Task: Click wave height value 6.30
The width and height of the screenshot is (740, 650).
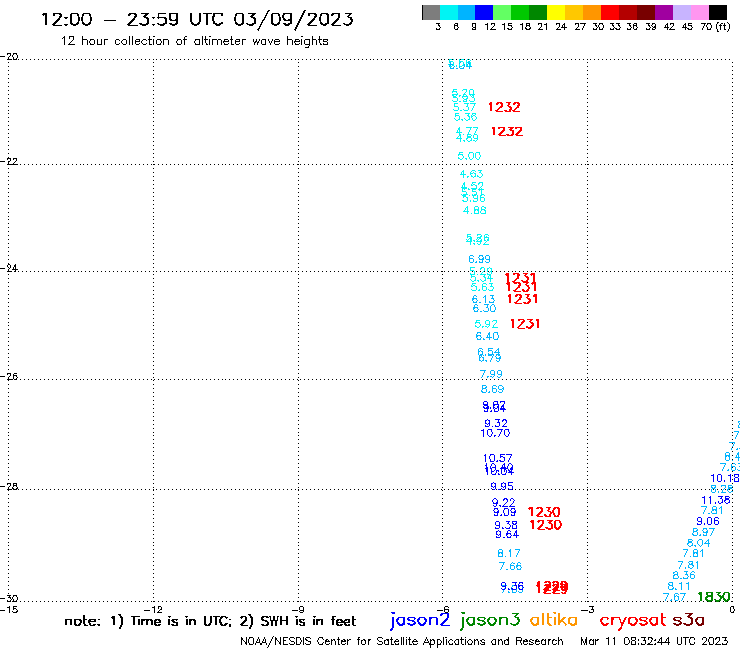Action: click(x=484, y=308)
